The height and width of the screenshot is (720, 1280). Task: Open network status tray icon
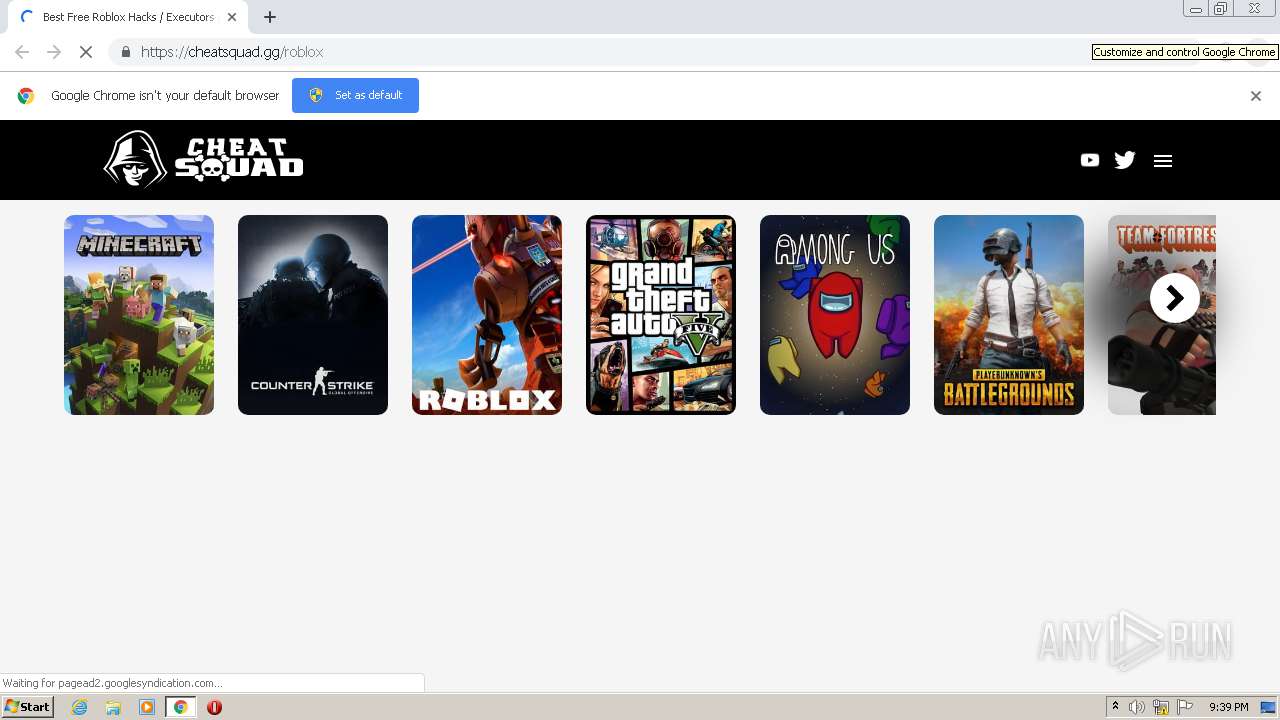(1161, 707)
